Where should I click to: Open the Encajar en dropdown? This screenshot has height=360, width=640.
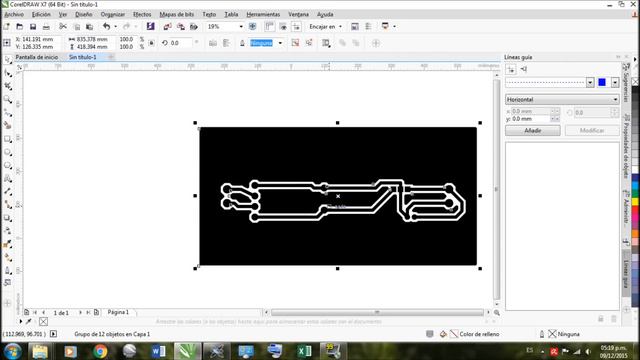click(x=340, y=27)
